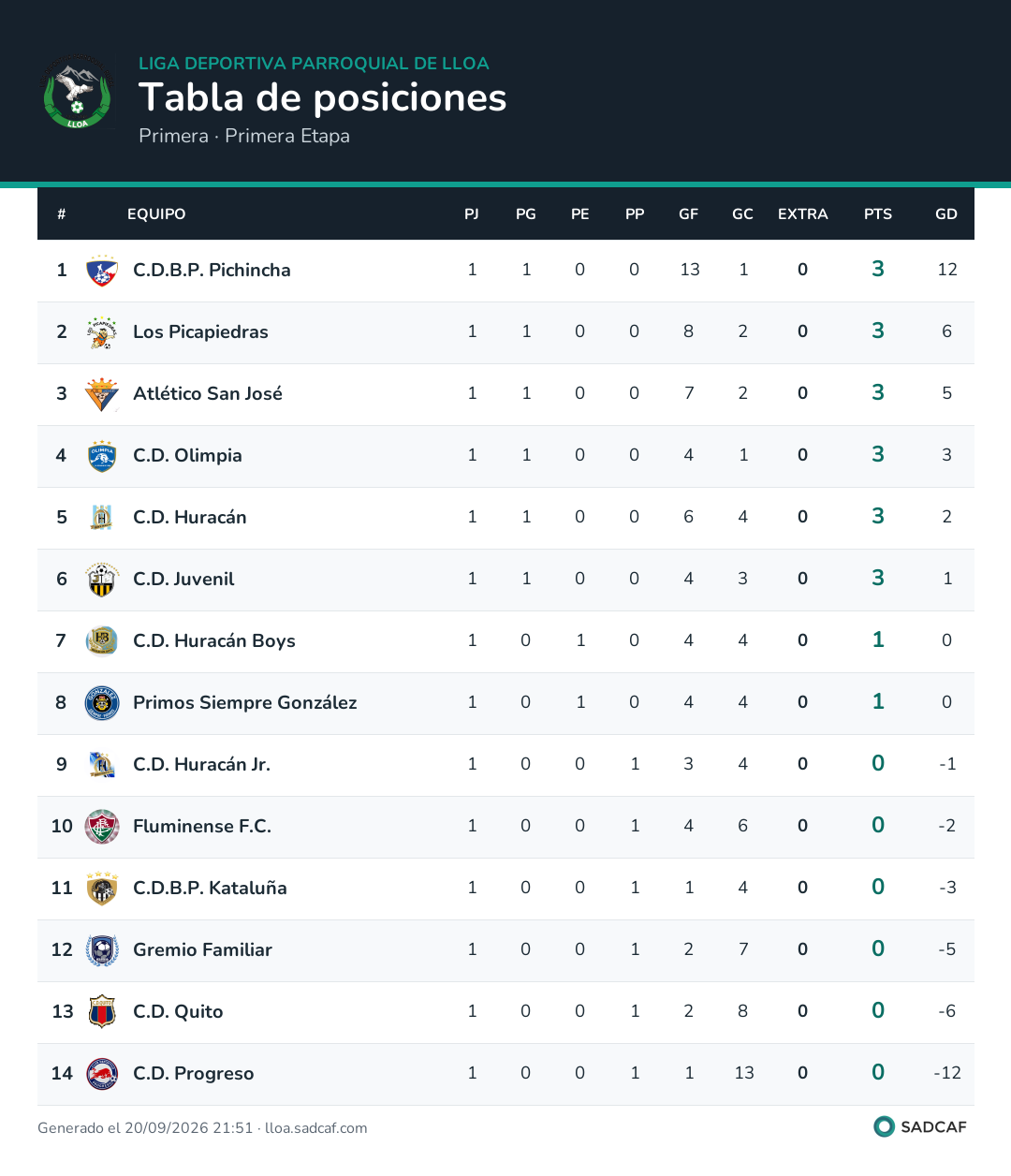Select the EQUIPO column header
The width and height of the screenshot is (1011, 1176).
click(x=156, y=214)
